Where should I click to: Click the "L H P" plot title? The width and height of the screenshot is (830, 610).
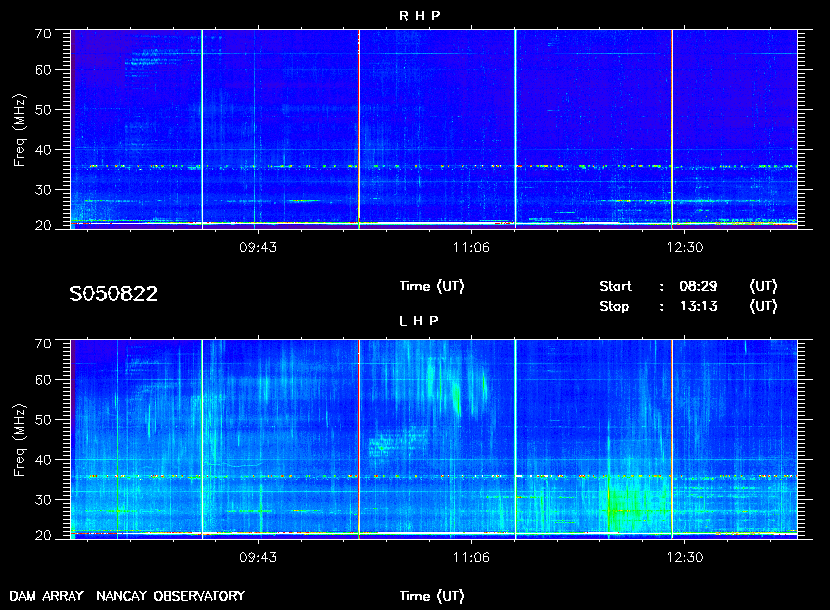click(419, 320)
